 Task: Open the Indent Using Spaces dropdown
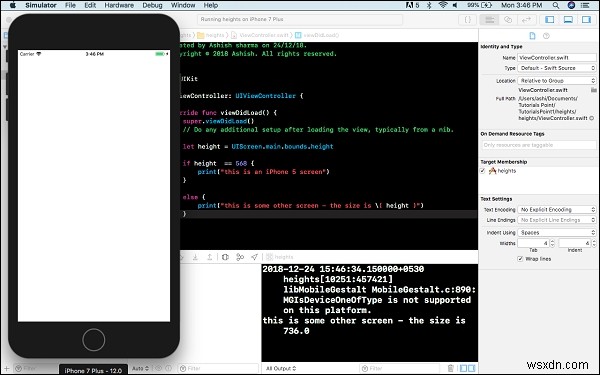point(556,233)
